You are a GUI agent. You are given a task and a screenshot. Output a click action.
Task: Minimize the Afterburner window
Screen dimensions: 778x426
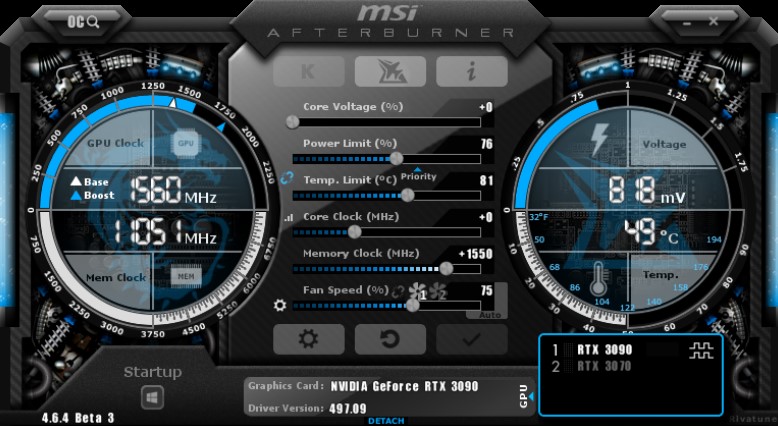[x=687, y=22]
